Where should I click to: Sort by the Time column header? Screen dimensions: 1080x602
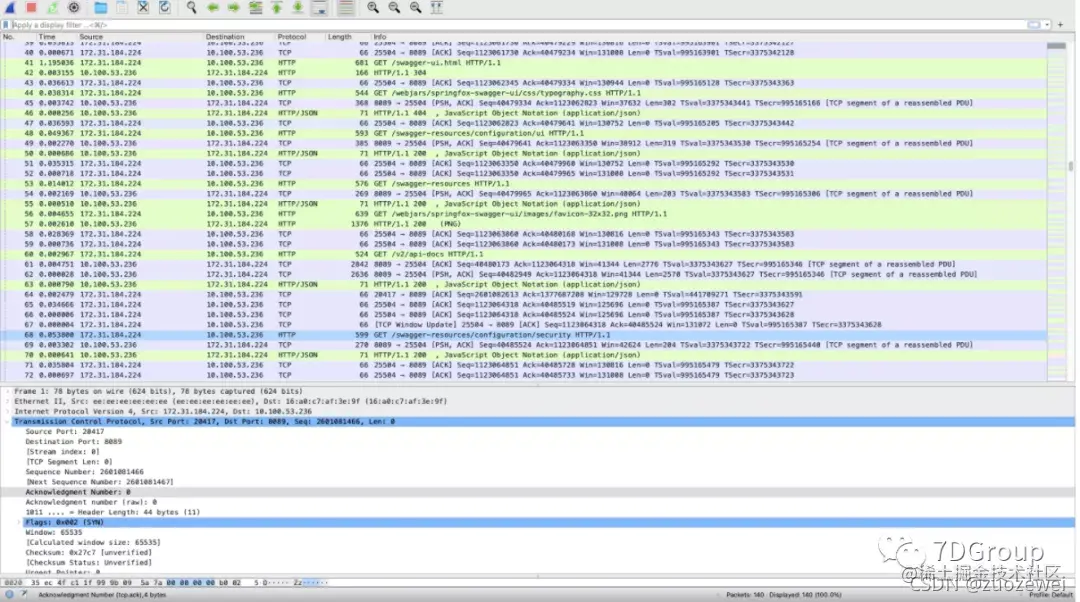[47, 37]
